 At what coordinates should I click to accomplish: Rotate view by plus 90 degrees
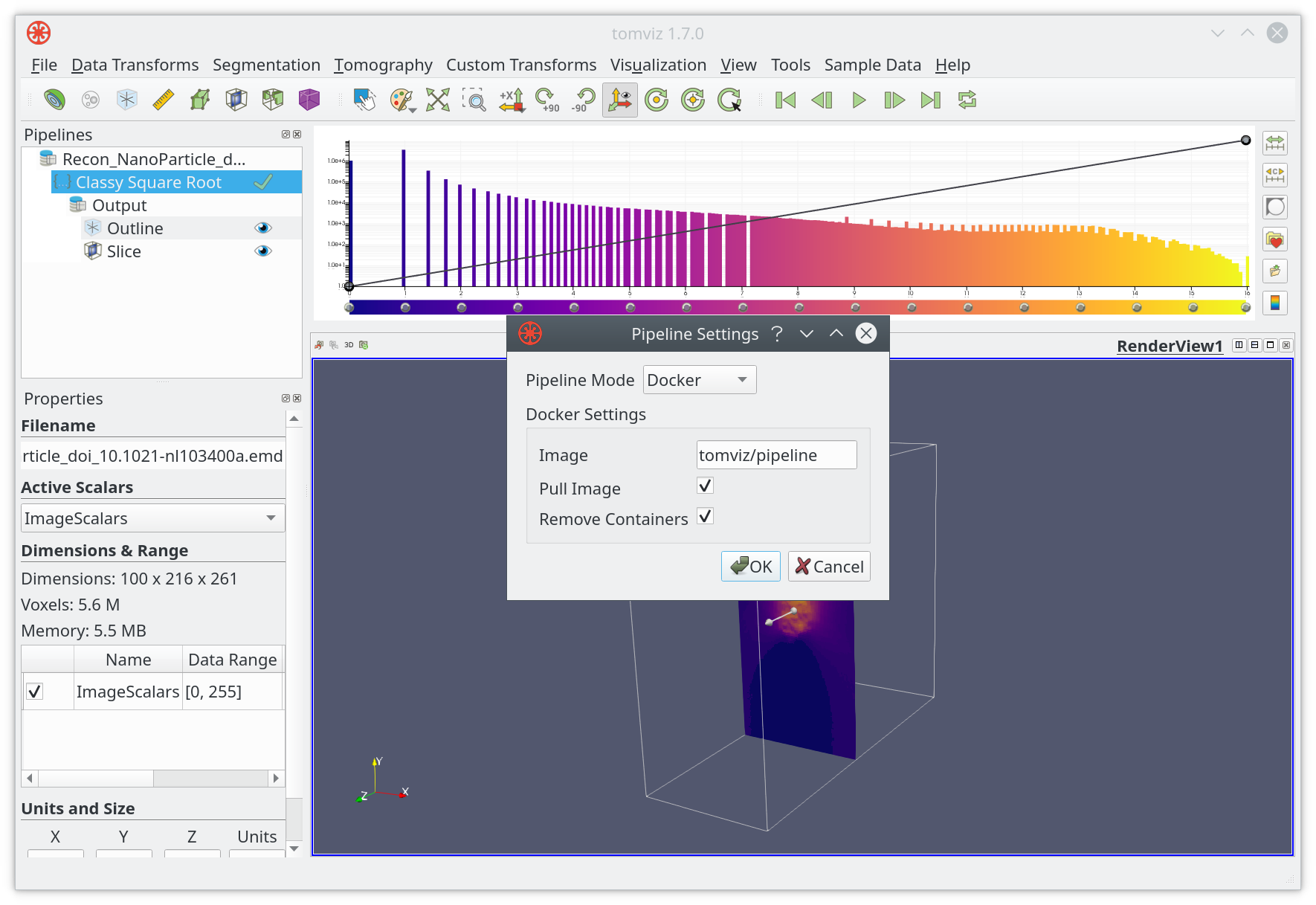click(547, 100)
